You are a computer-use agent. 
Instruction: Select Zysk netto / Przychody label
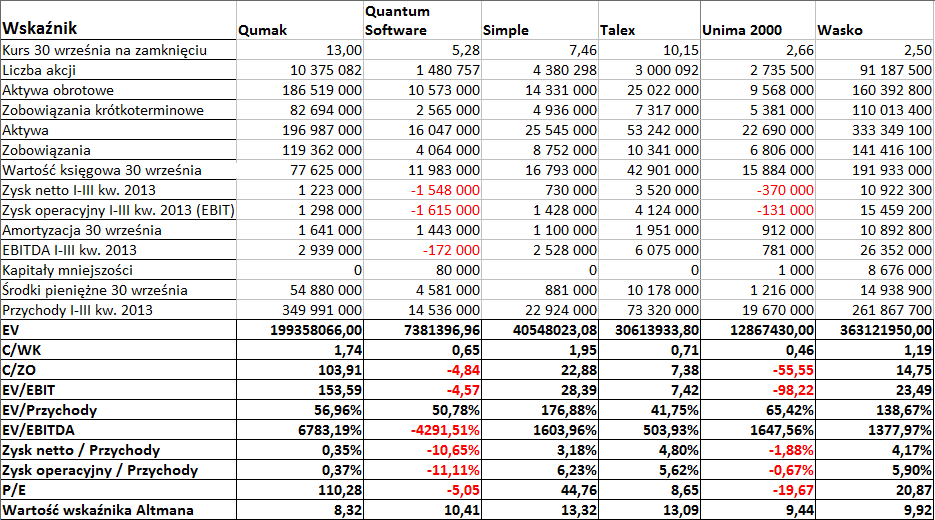pos(81,450)
